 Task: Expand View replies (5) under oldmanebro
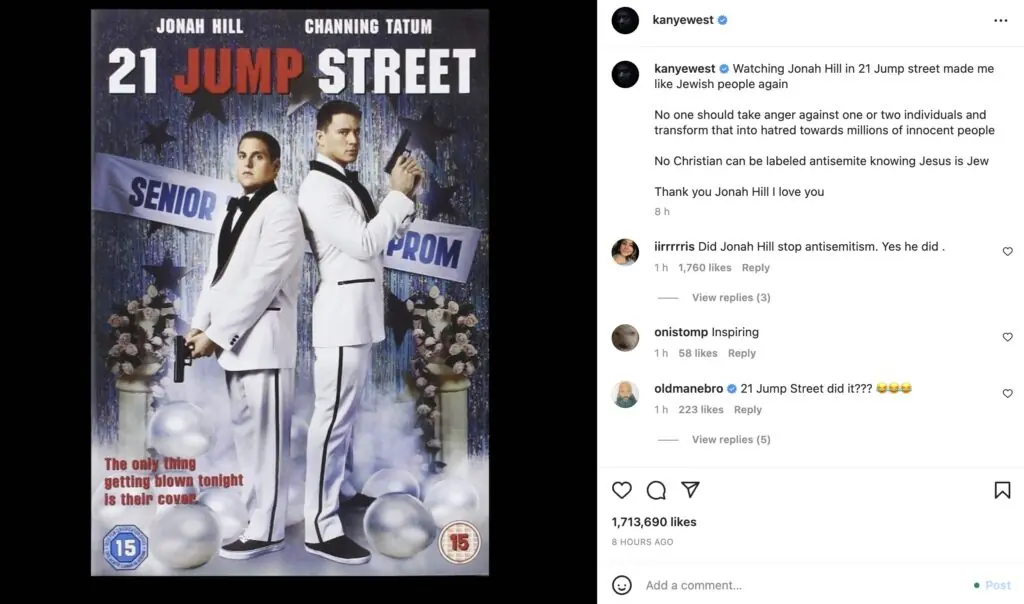click(x=730, y=440)
